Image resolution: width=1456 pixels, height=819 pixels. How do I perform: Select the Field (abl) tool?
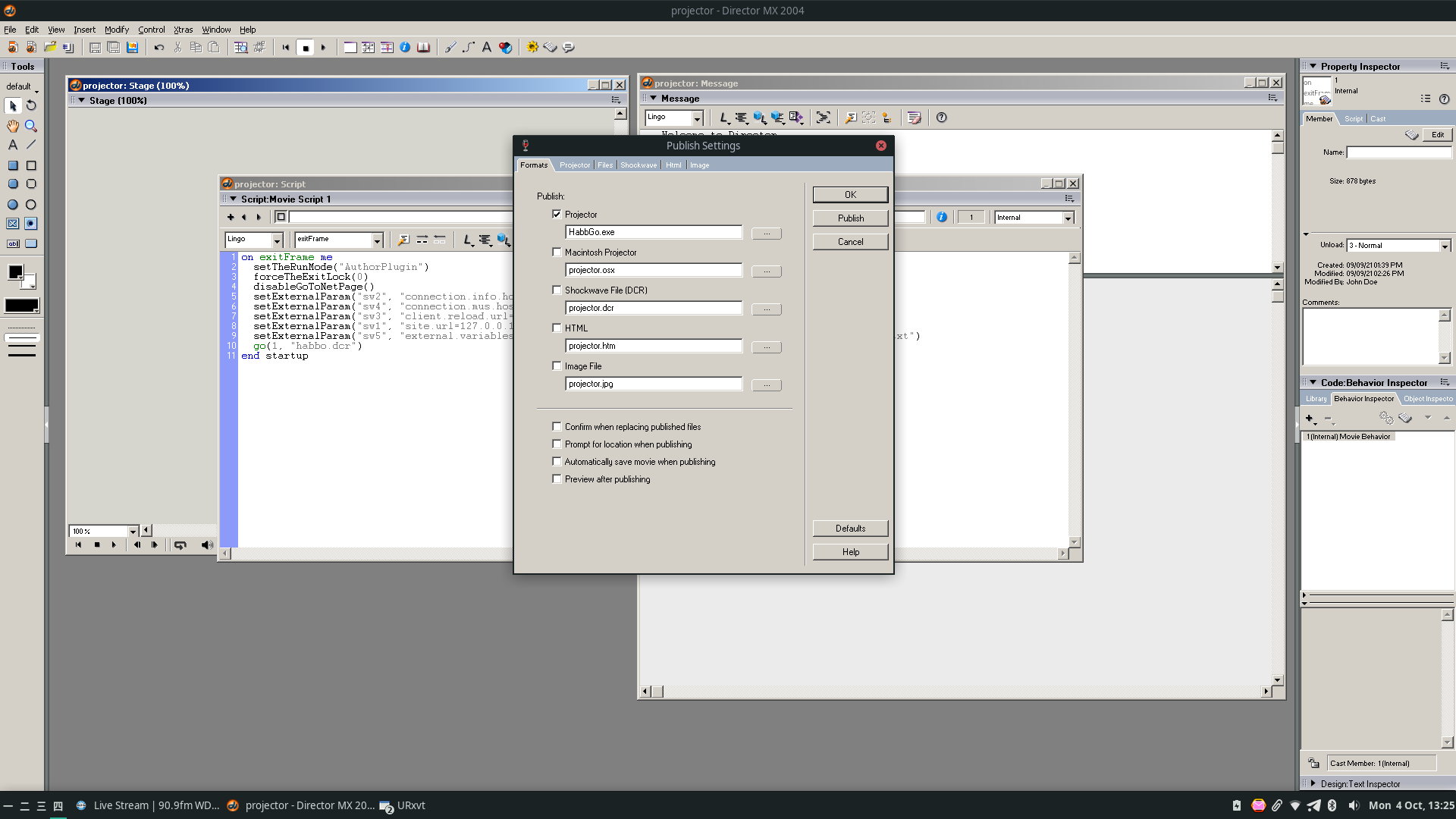13,244
